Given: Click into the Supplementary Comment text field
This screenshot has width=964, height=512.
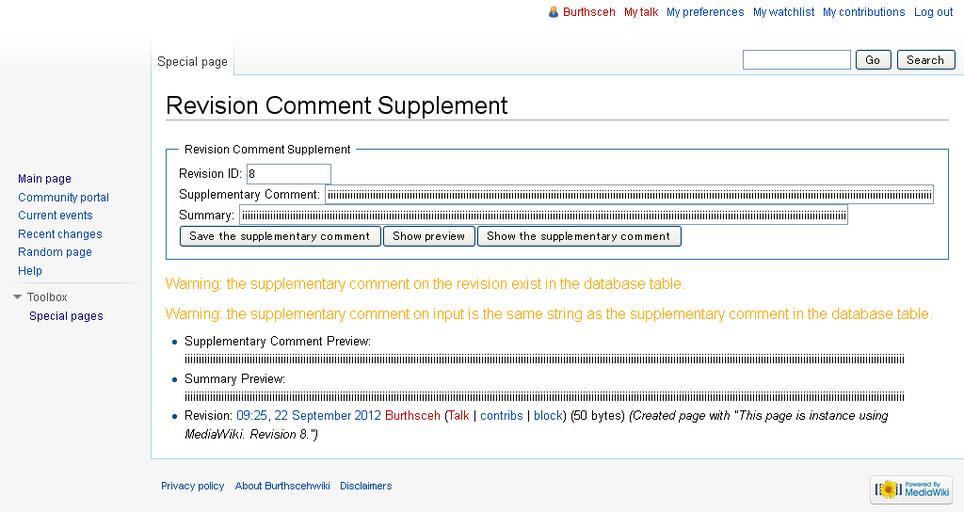Looking at the screenshot, I should pyautogui.click(x=630, y=195).
